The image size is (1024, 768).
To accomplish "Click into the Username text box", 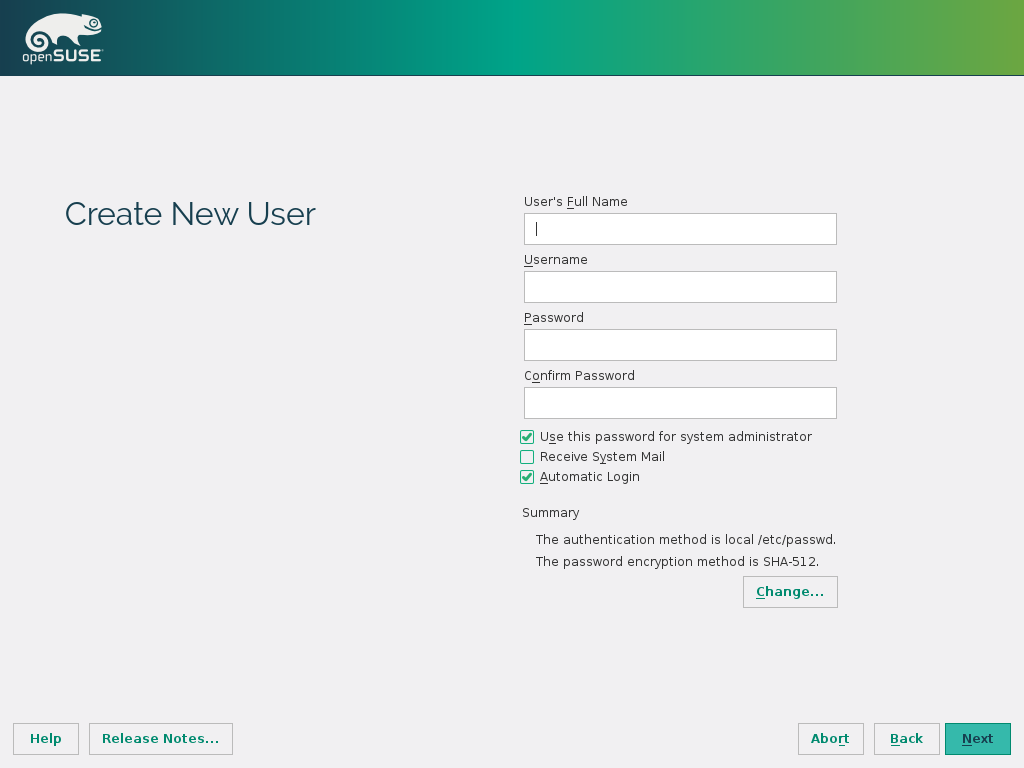I will point(680,287).
